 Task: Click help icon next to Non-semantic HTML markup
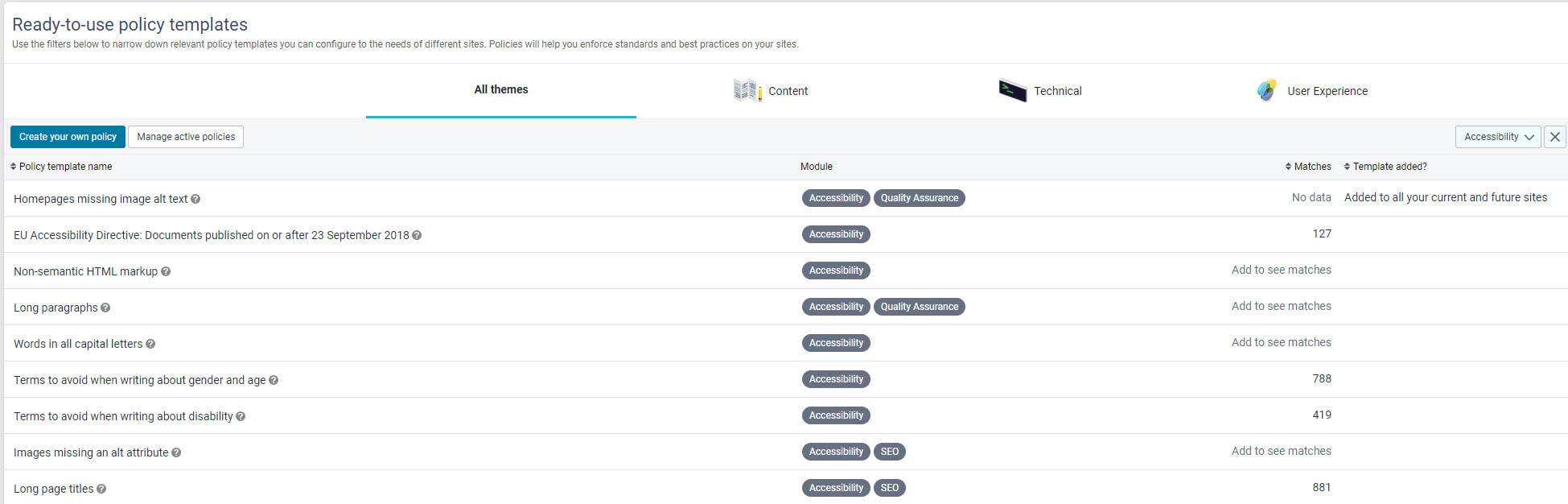click(x=166, y=271)
